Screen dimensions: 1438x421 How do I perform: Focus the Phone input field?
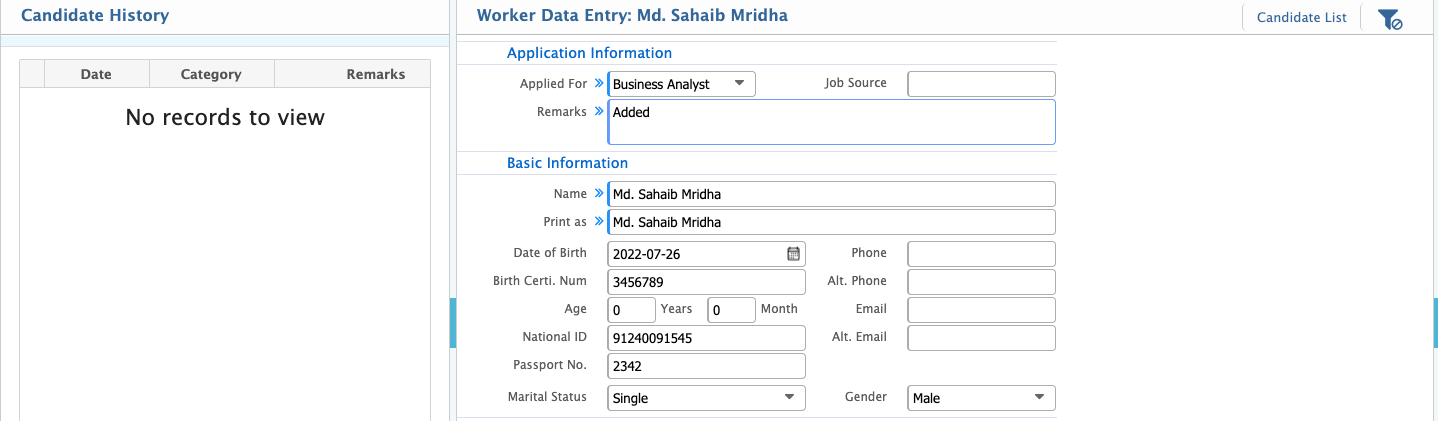tap(981, 254)
